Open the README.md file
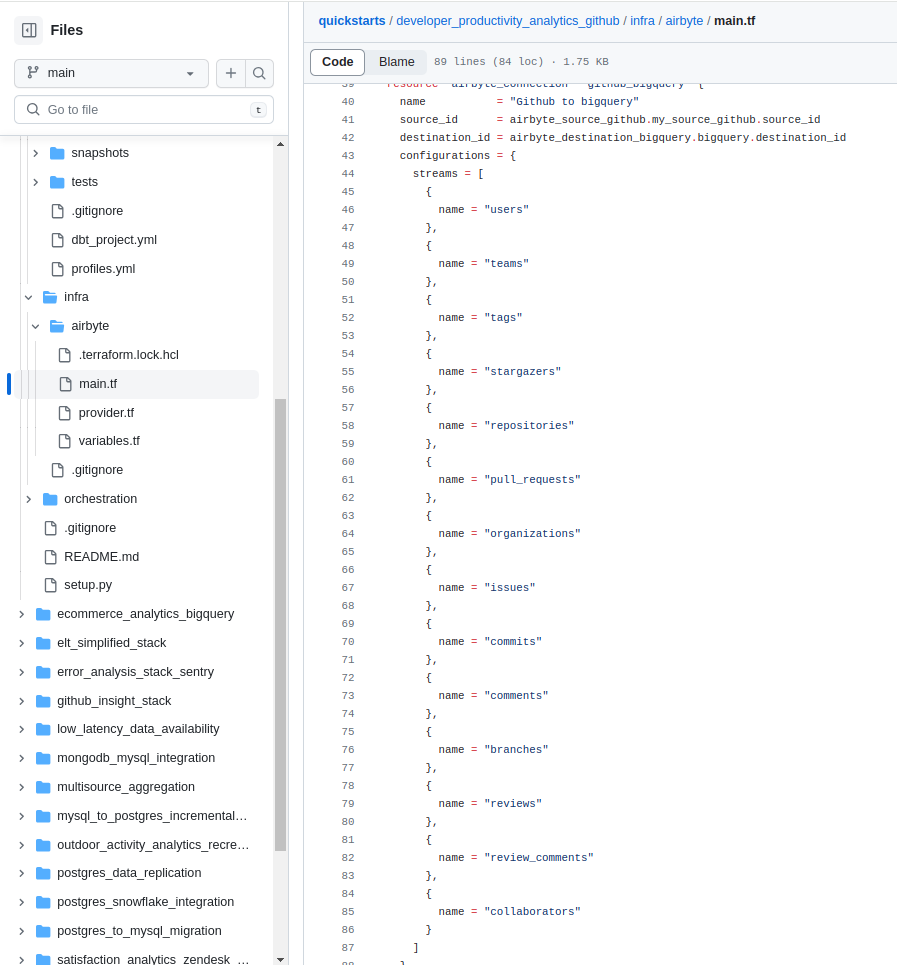Viewport: 897px width, 965px height. [x=100, y=556]
